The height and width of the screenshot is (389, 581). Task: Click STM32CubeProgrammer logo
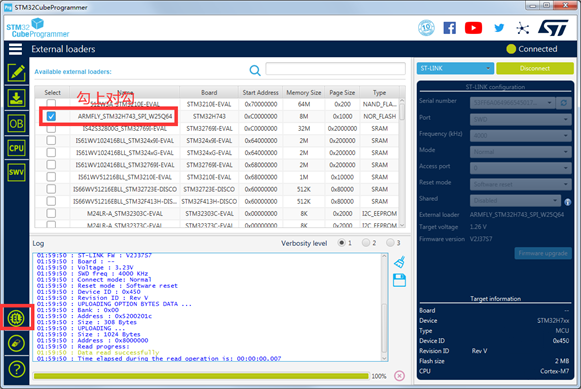(x=38, y=28)
